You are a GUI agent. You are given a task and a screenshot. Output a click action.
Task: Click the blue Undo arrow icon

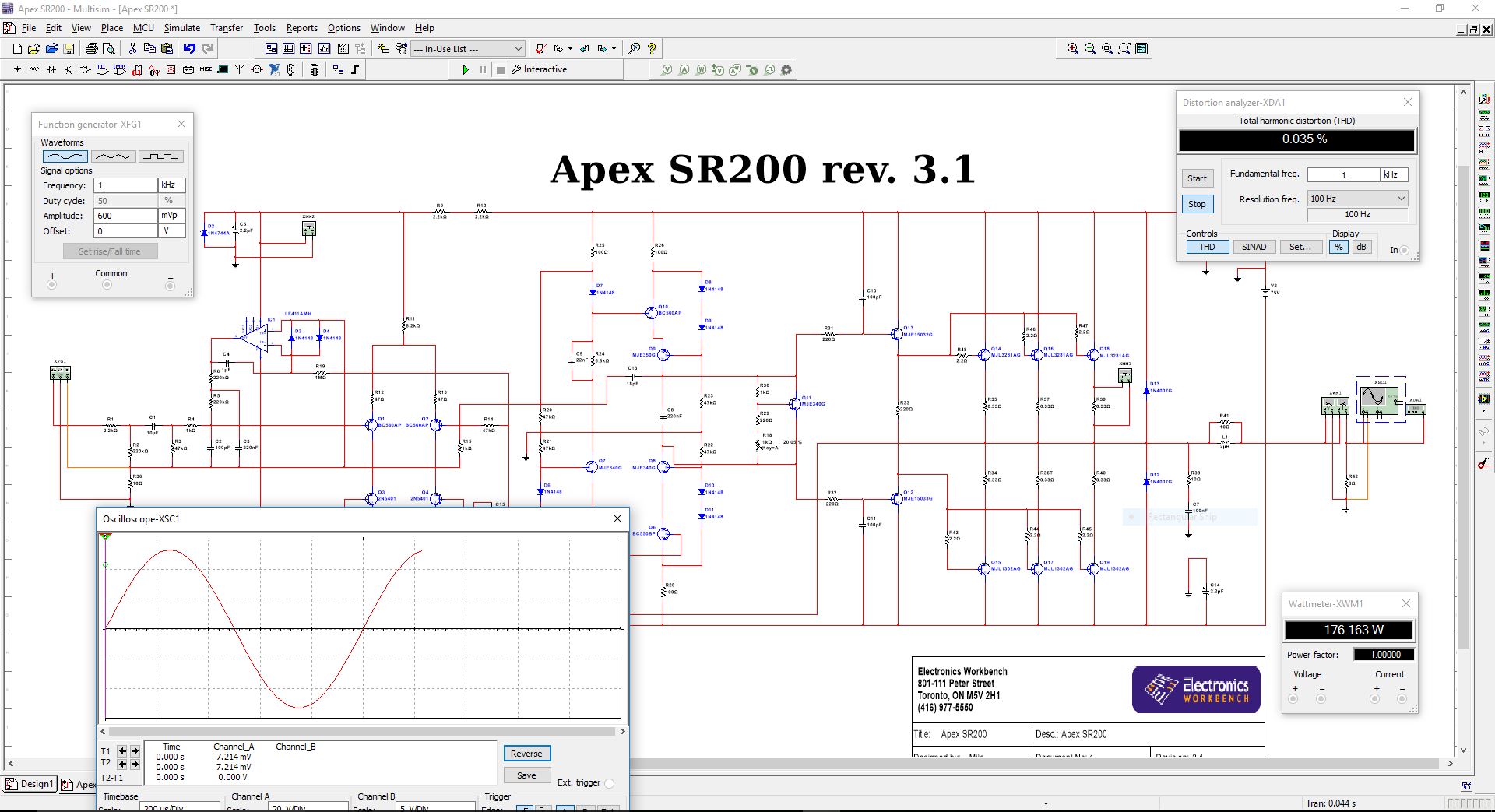coord(189,48)
